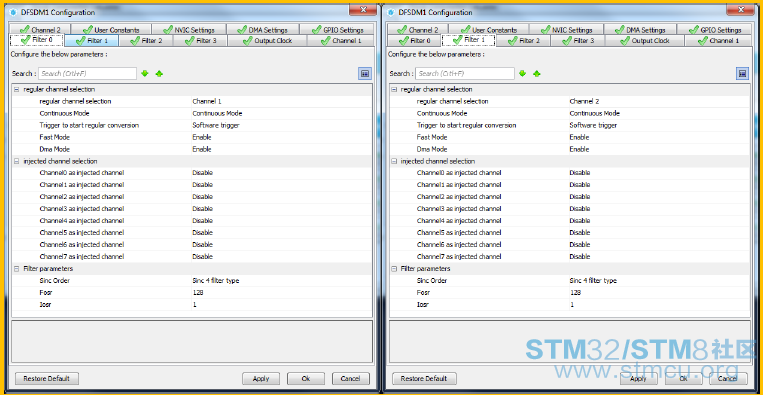This screenshot has height=395, width=763.
Task: Collapse regular channel selection group in left window
Action: tap(17, 90)
